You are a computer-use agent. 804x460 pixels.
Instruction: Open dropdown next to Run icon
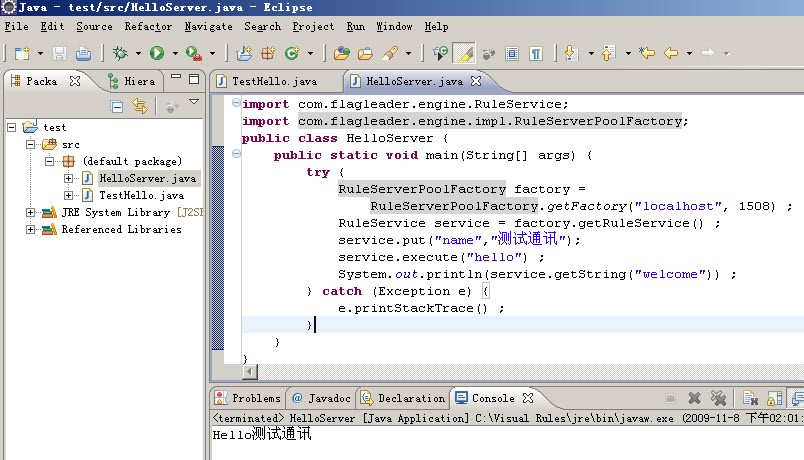point(175,53)
